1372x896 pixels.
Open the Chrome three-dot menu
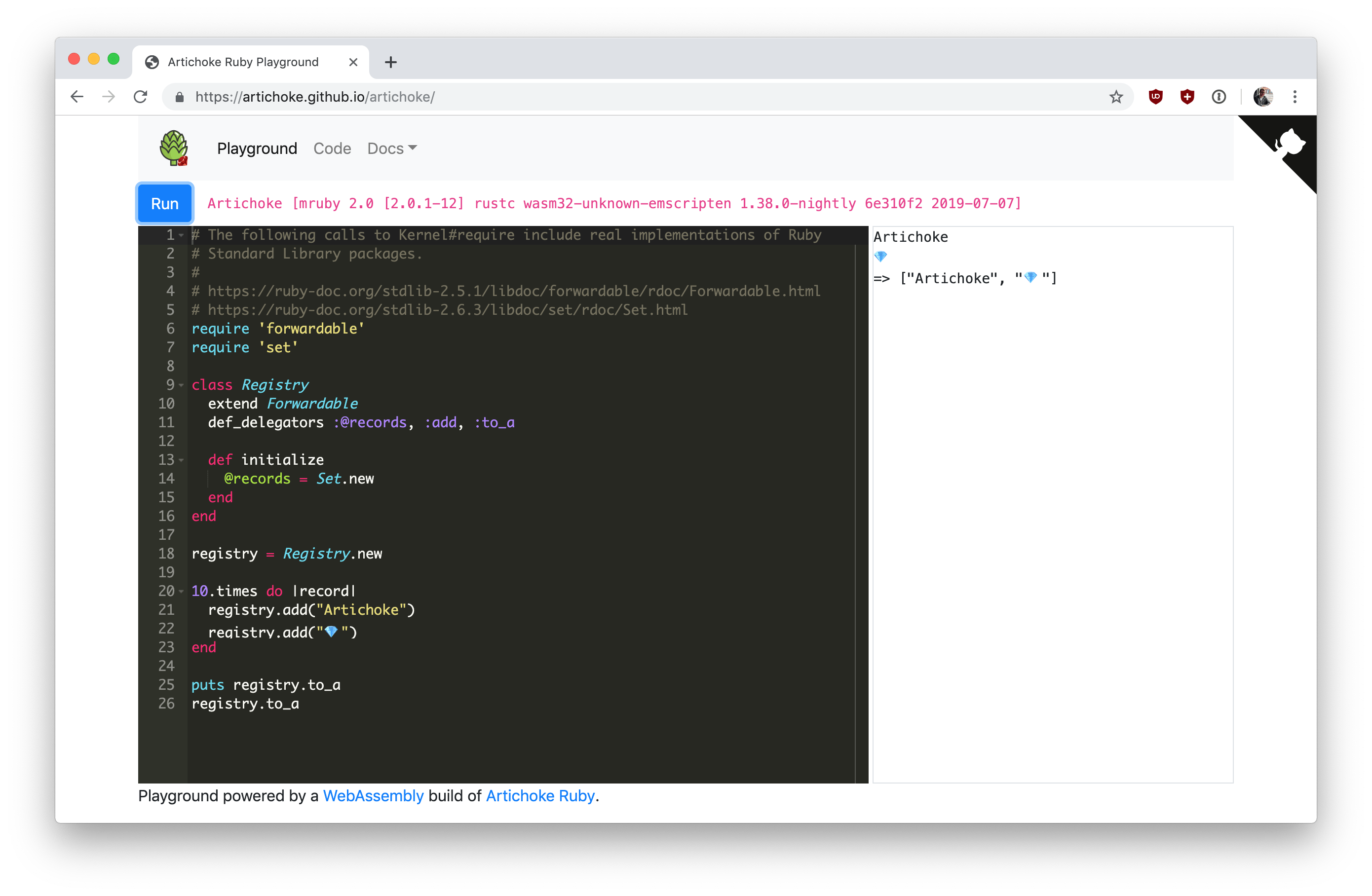1295,97
